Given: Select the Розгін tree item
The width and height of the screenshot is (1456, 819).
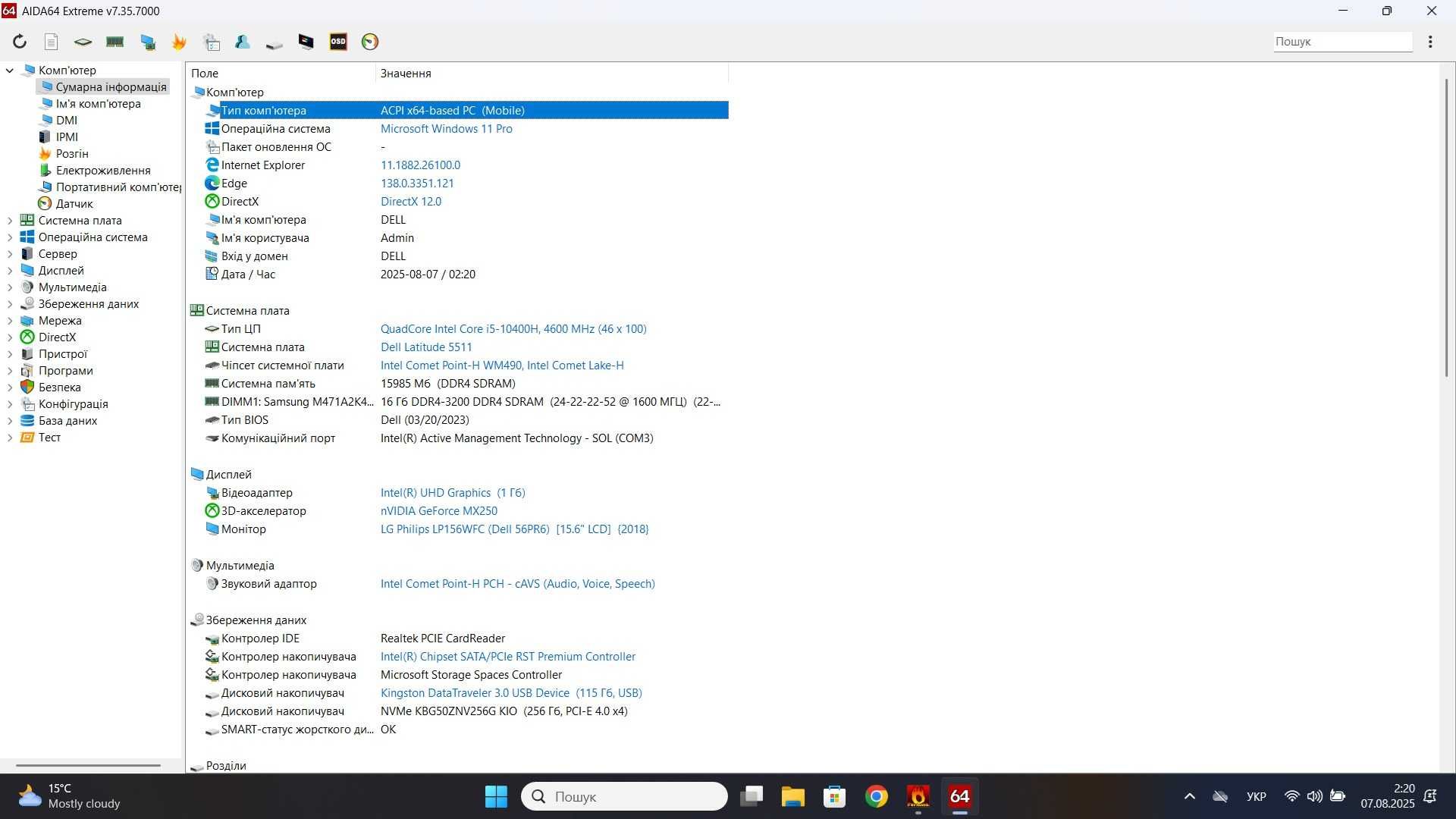Looking at the screenshot, I should click(x=64, y=154).
